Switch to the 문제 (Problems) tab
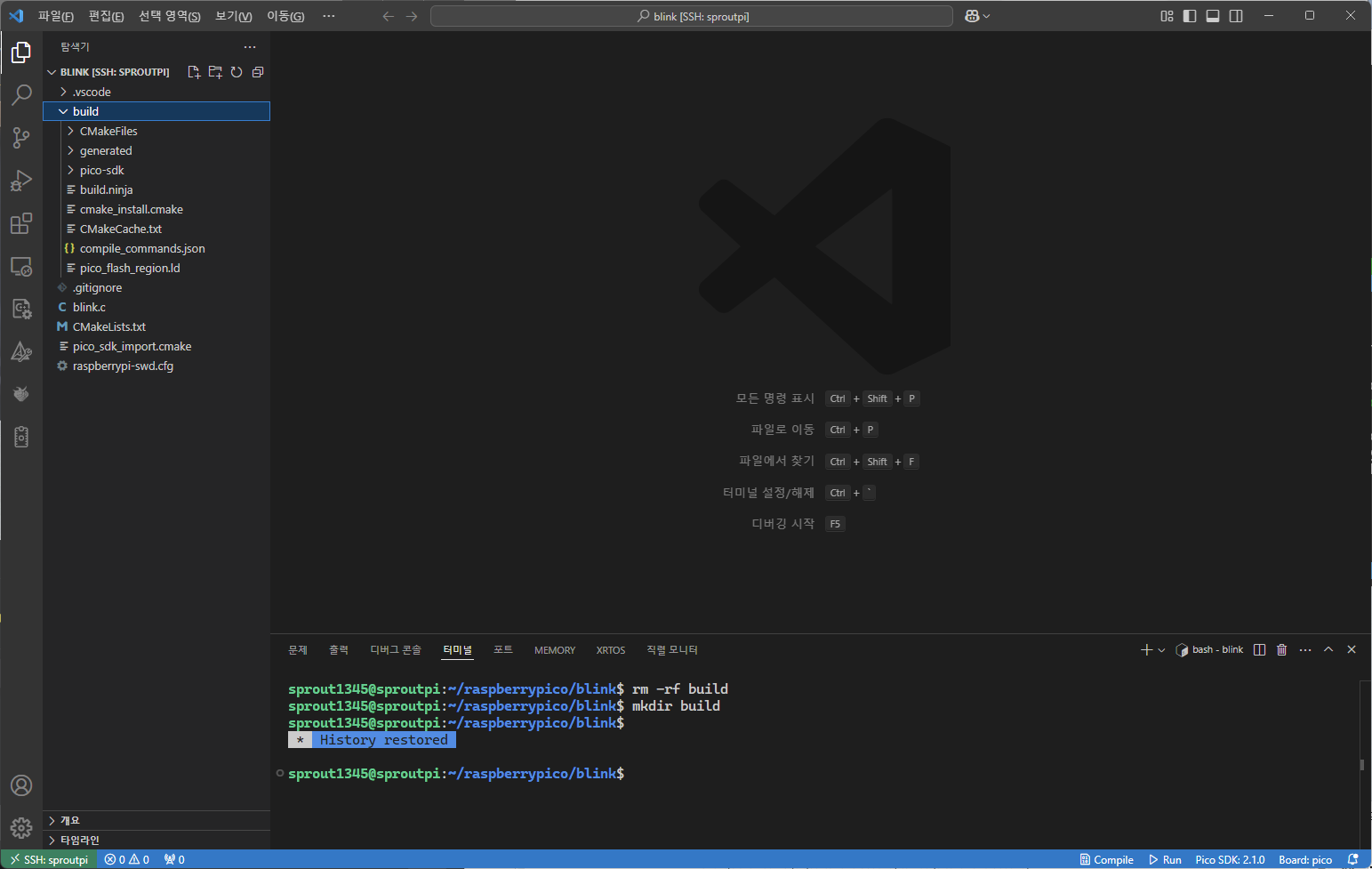The height and width of the screenshot is (869, 1372). (298, 650)
